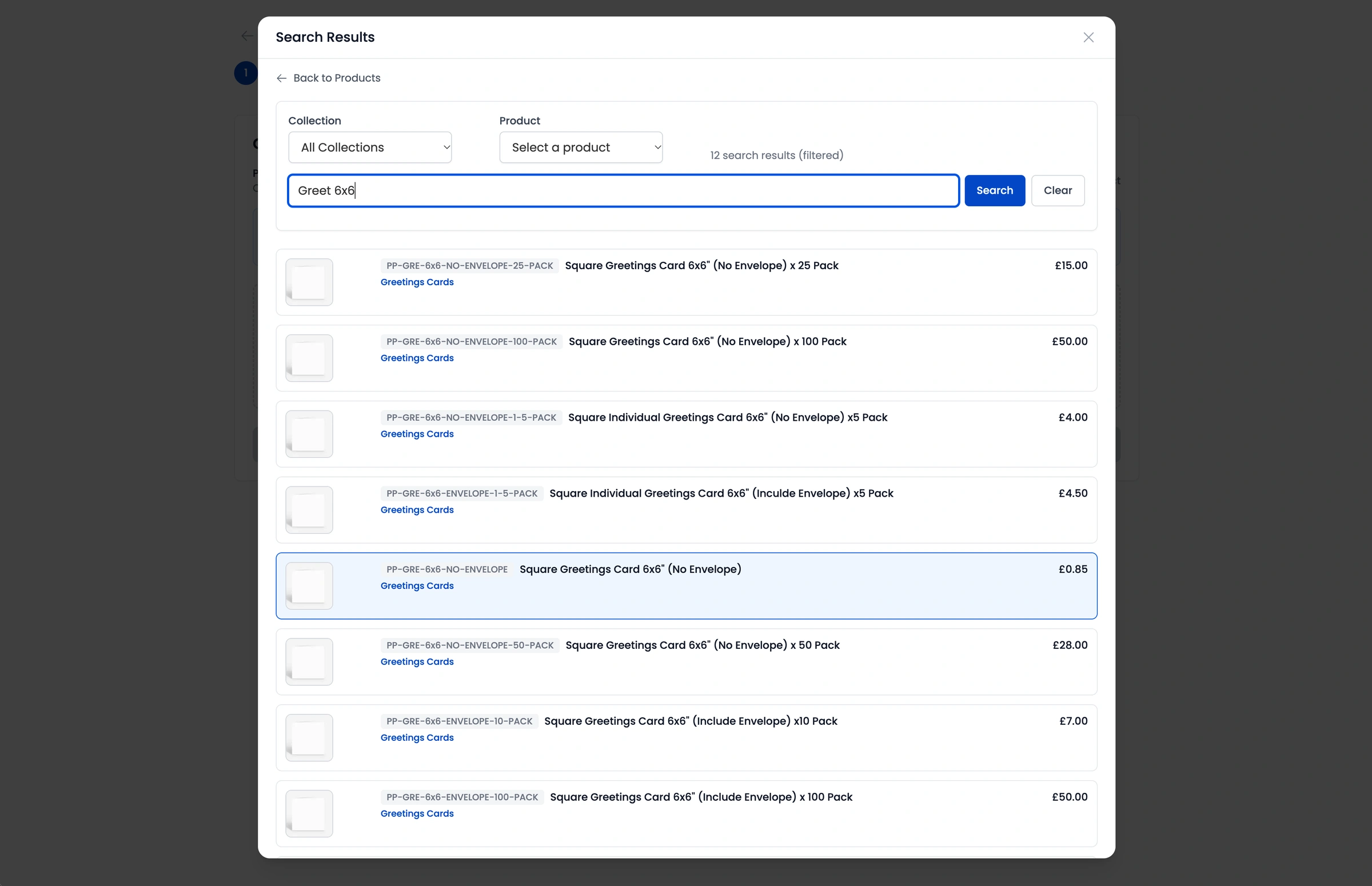Click thumbnail of No Envelope x 25 Pack

coord(309,282)
